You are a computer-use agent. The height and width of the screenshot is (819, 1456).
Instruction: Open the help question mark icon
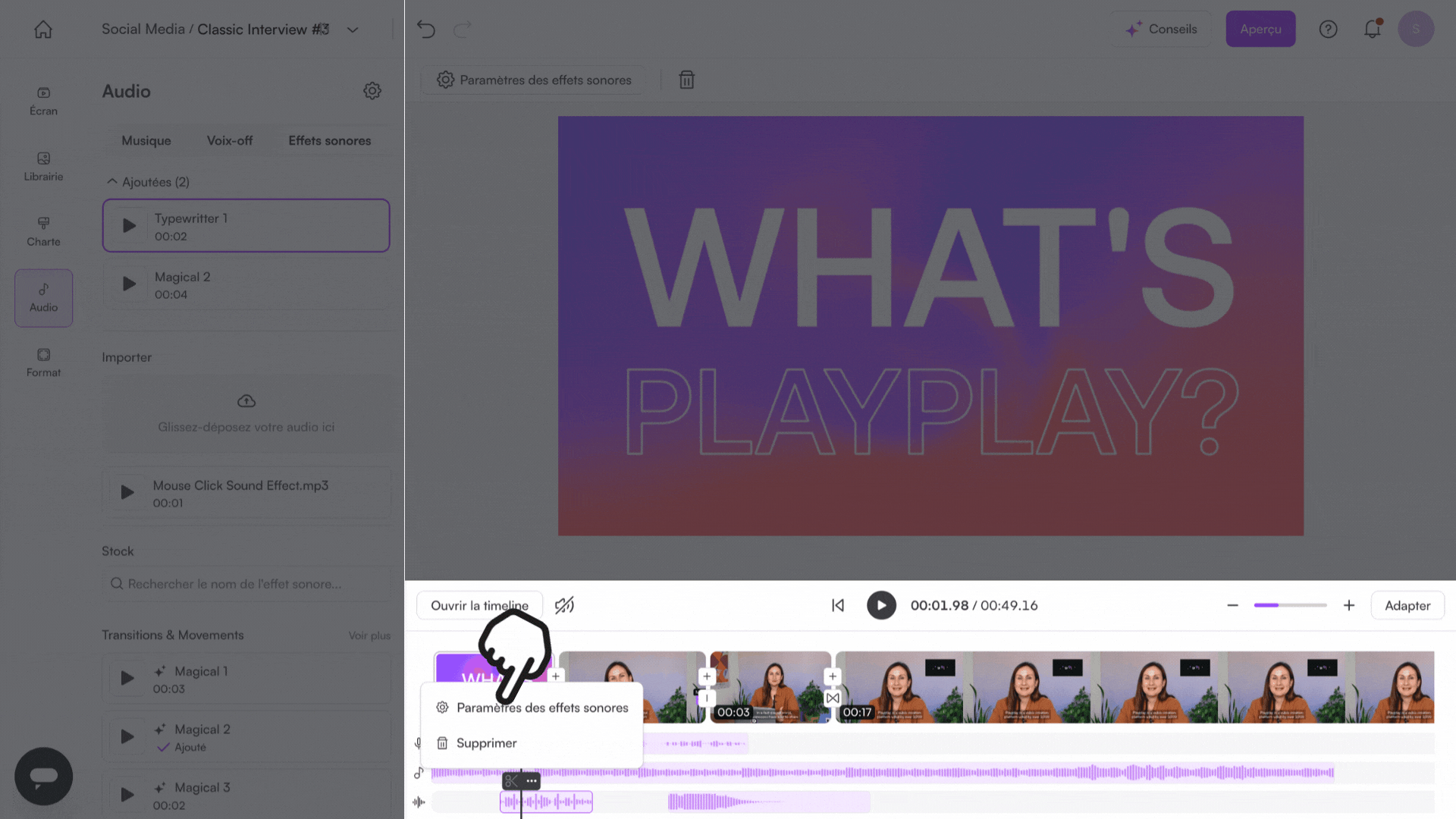click(1328, 30)
